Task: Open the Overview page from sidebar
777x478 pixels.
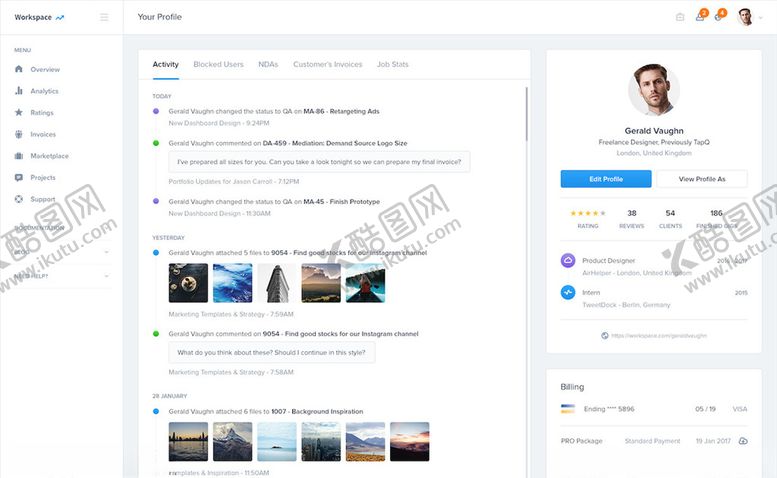Action: click(x=44, y=70)
